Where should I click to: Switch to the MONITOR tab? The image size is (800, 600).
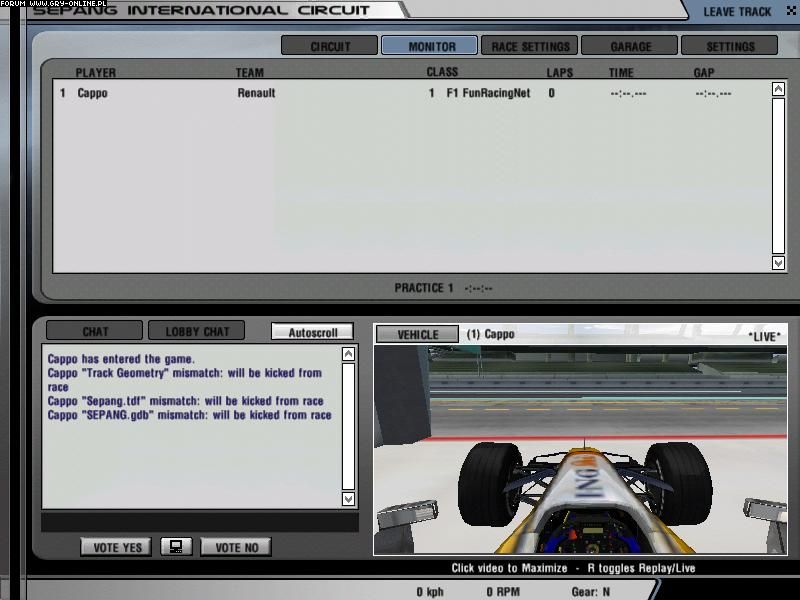429,46
